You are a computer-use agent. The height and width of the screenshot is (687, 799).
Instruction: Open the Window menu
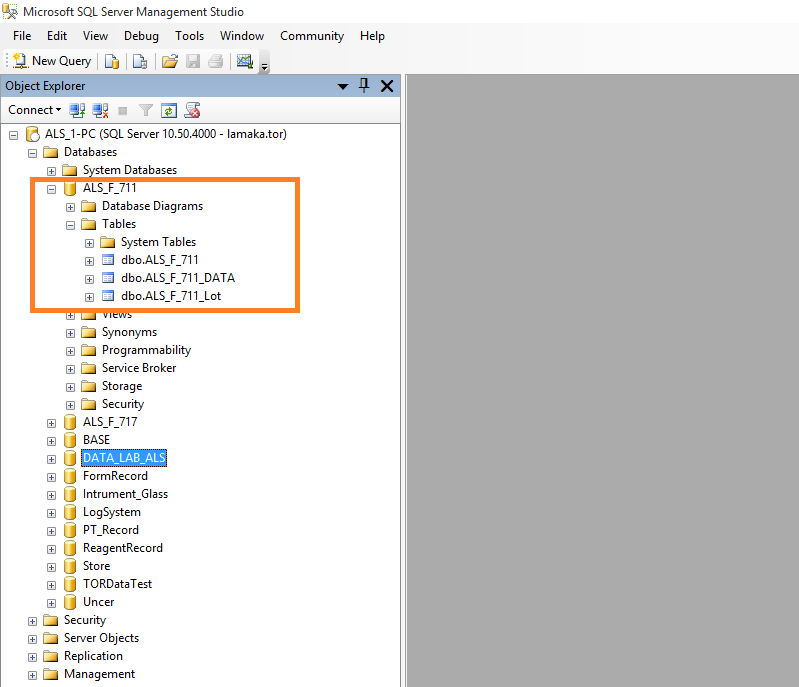[242, 36]
